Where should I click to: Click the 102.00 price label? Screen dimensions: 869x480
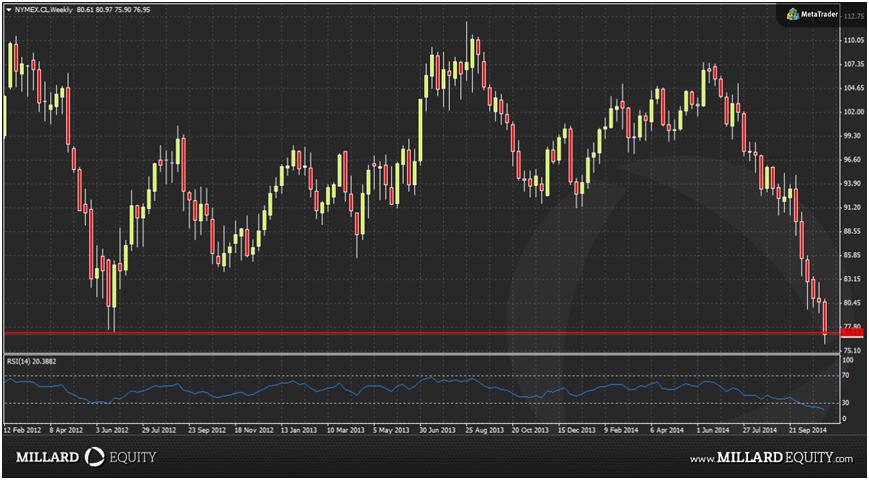coord(853,112)
